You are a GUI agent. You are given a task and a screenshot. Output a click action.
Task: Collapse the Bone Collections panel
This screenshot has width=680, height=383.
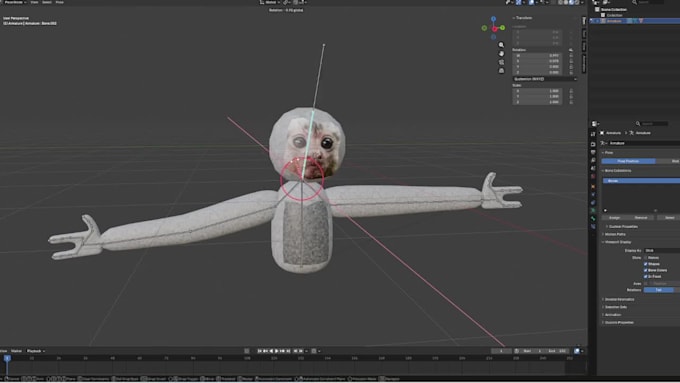pos(618,170)
